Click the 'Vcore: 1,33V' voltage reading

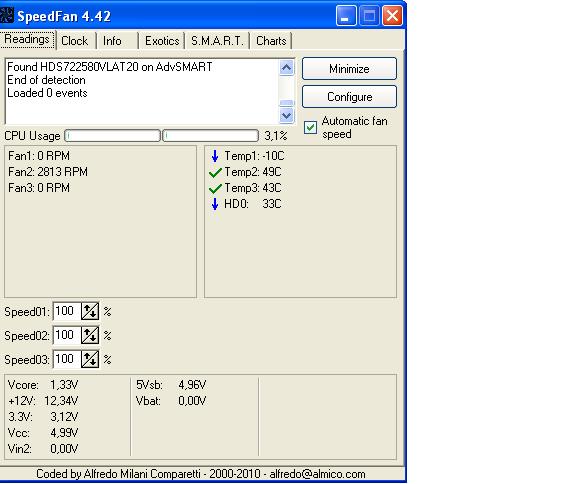tap(43, 385)
